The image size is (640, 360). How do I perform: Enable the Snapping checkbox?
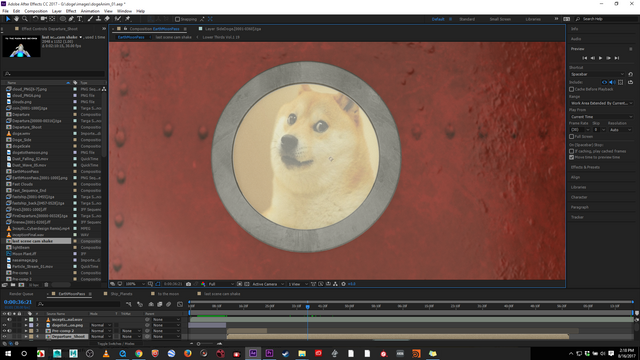[x=177, y=19]
